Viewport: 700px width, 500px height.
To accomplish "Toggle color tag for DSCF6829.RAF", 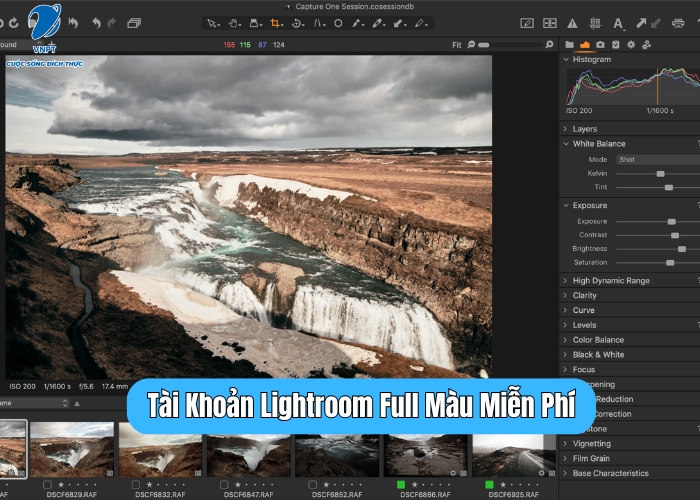I will click(x=47, y=484).
